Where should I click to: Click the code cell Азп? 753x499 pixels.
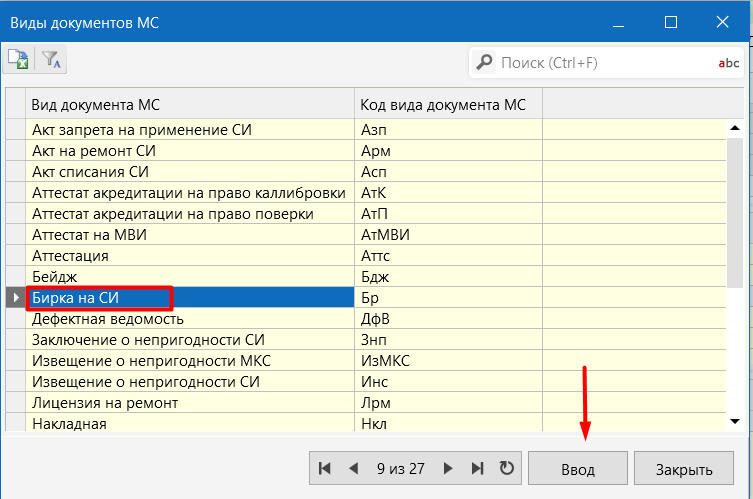tap(449, 130)
